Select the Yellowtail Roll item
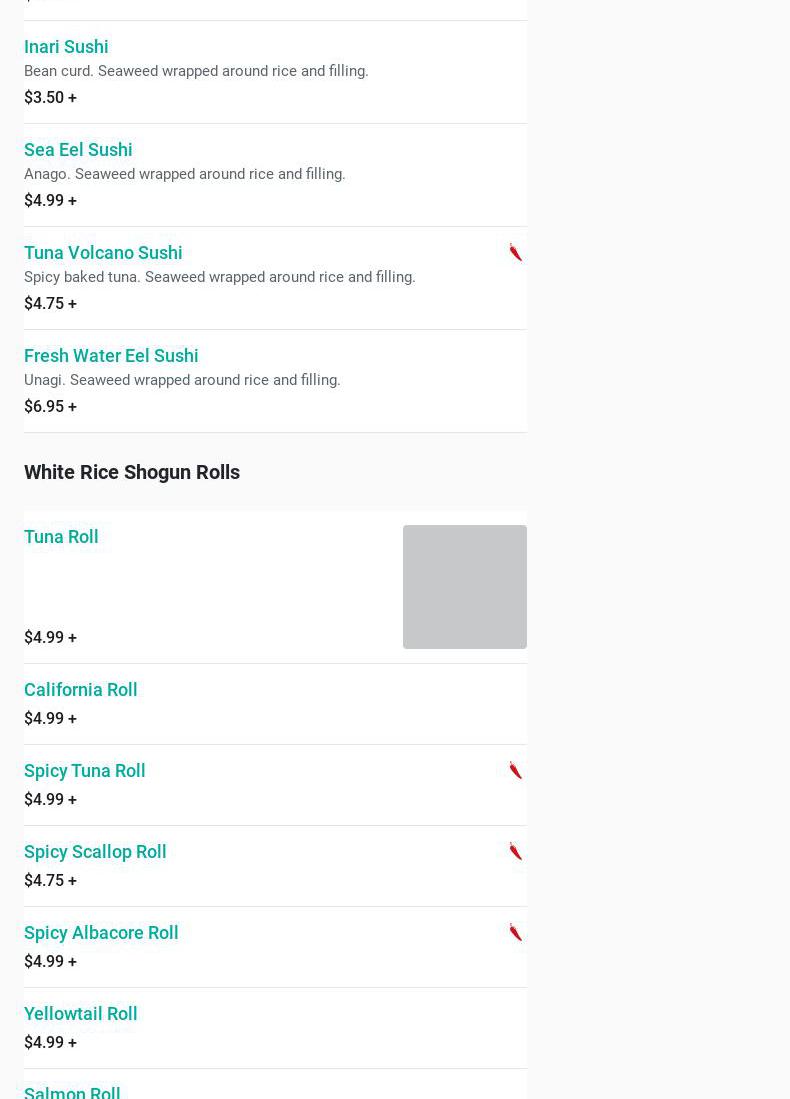The image size is (790, 1099). point(81,1014)
